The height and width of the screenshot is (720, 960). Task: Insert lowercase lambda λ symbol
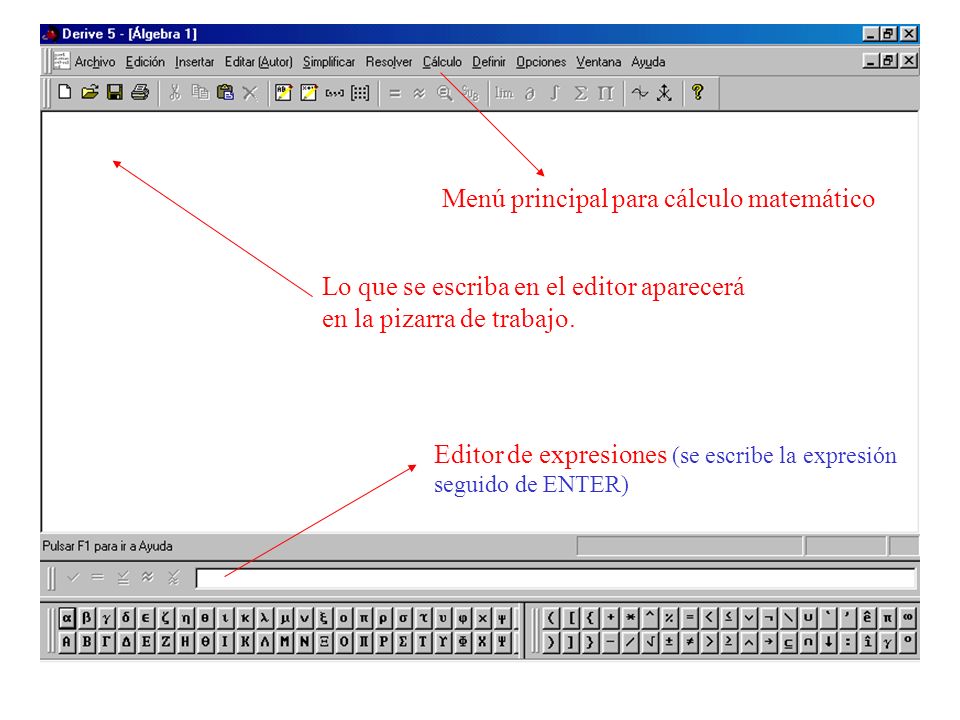[x=264, y=618]
